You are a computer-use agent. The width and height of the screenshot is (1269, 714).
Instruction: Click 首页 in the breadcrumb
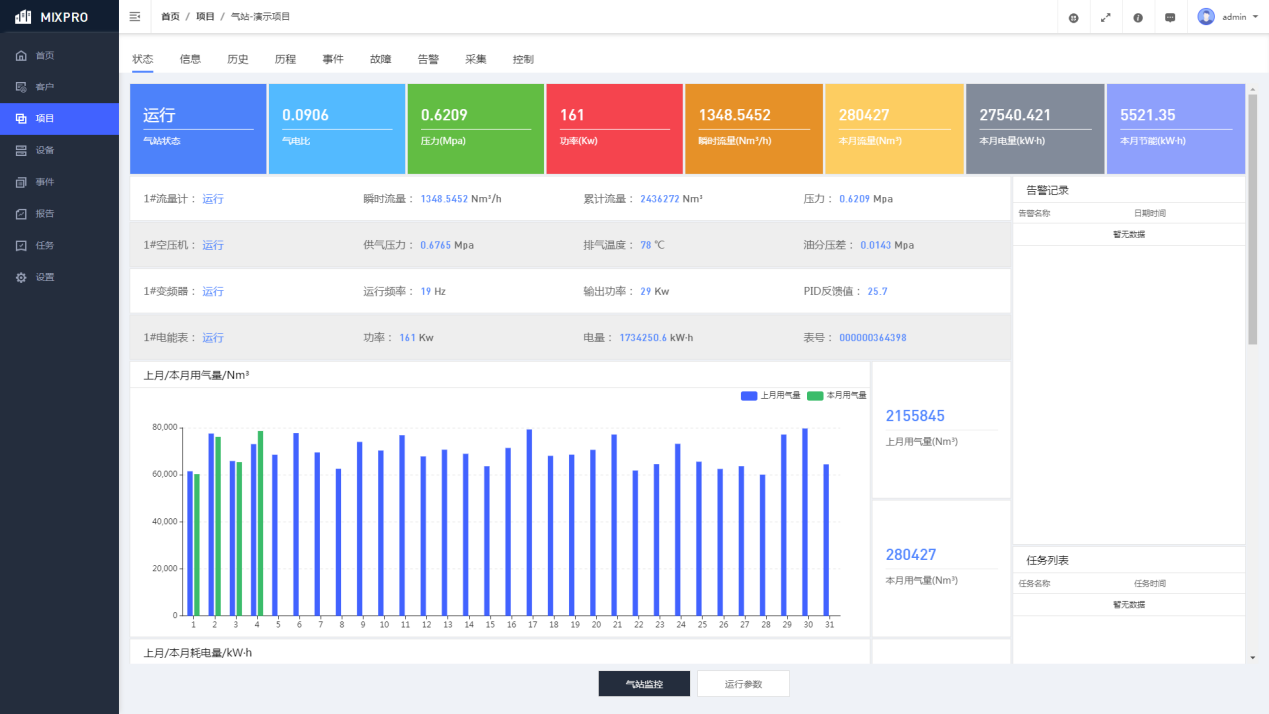[170, 17]
